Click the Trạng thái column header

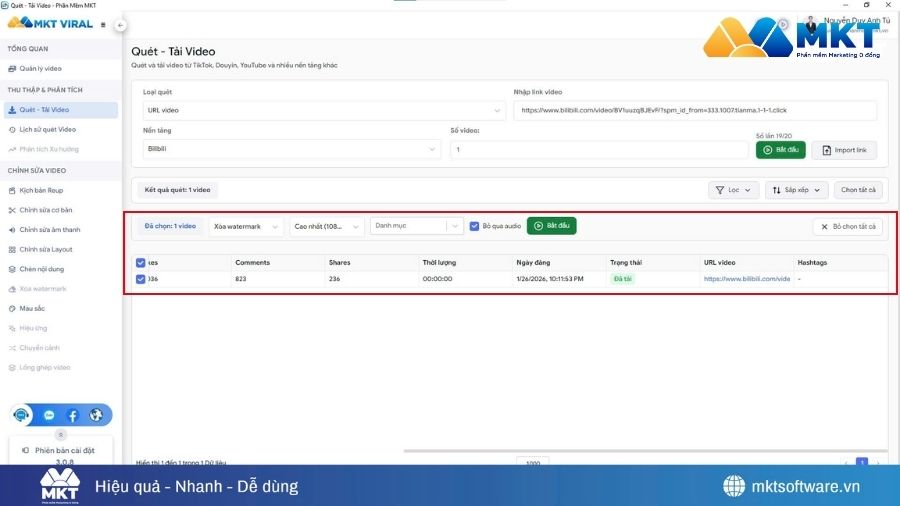point(626,263)
